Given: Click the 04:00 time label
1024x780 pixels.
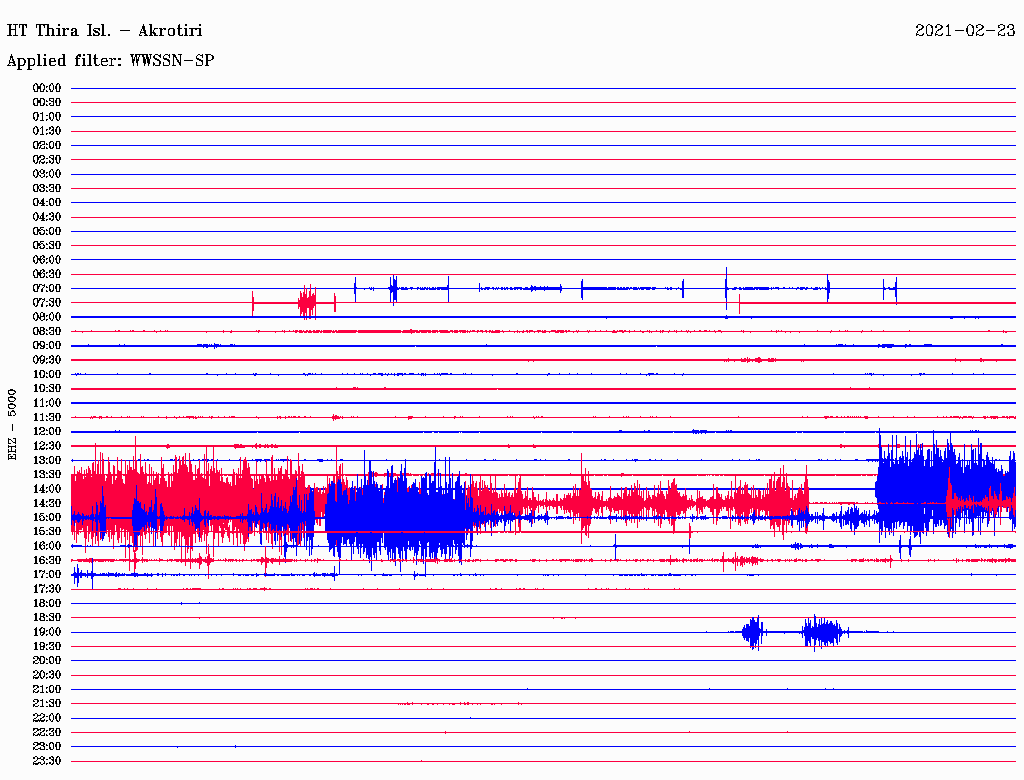Looking at the screenshot, I should pos(47,203).
